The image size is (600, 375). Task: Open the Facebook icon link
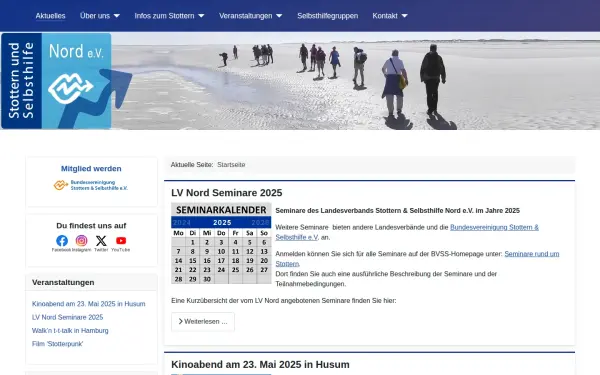coord(62,241)
